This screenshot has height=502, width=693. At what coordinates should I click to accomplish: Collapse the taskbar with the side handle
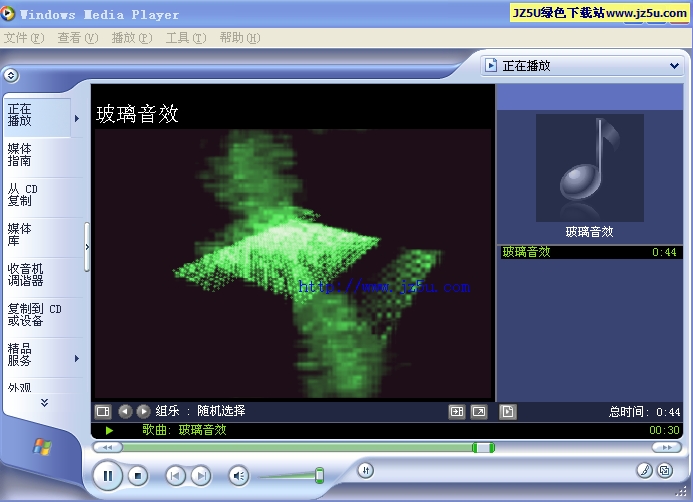coord(87,247)
